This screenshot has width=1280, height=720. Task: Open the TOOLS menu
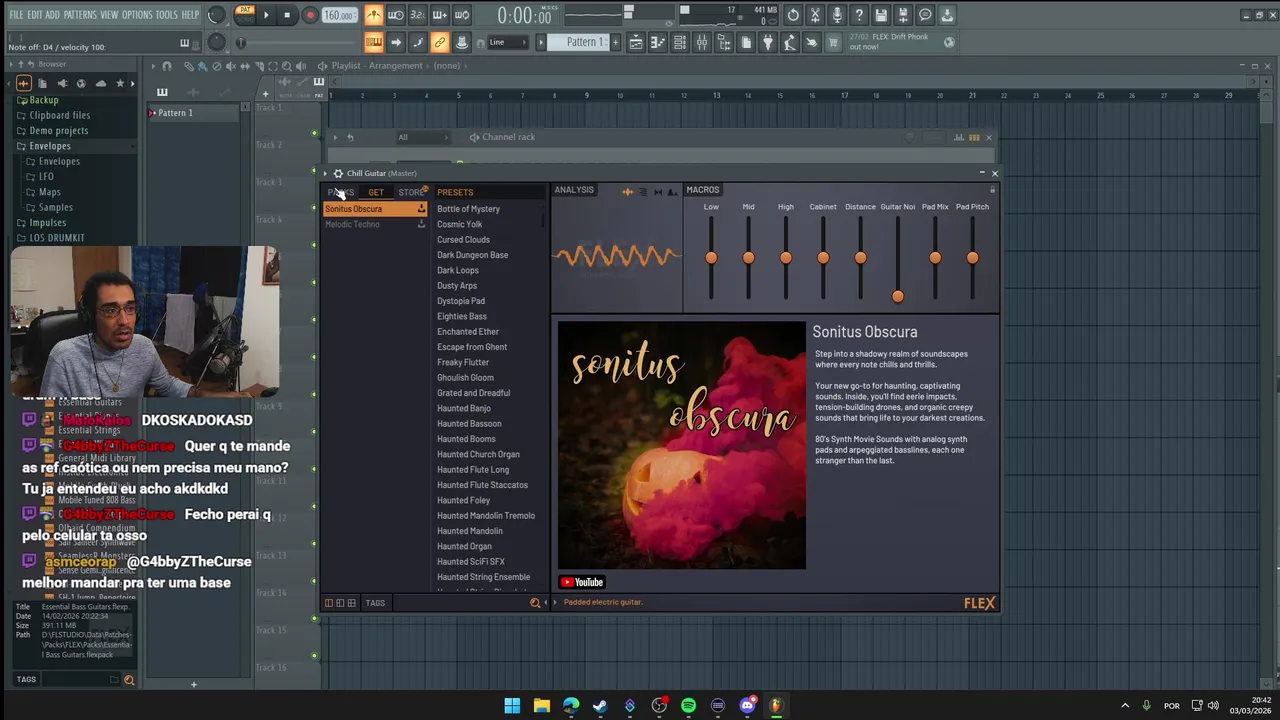tap(166, 15)
